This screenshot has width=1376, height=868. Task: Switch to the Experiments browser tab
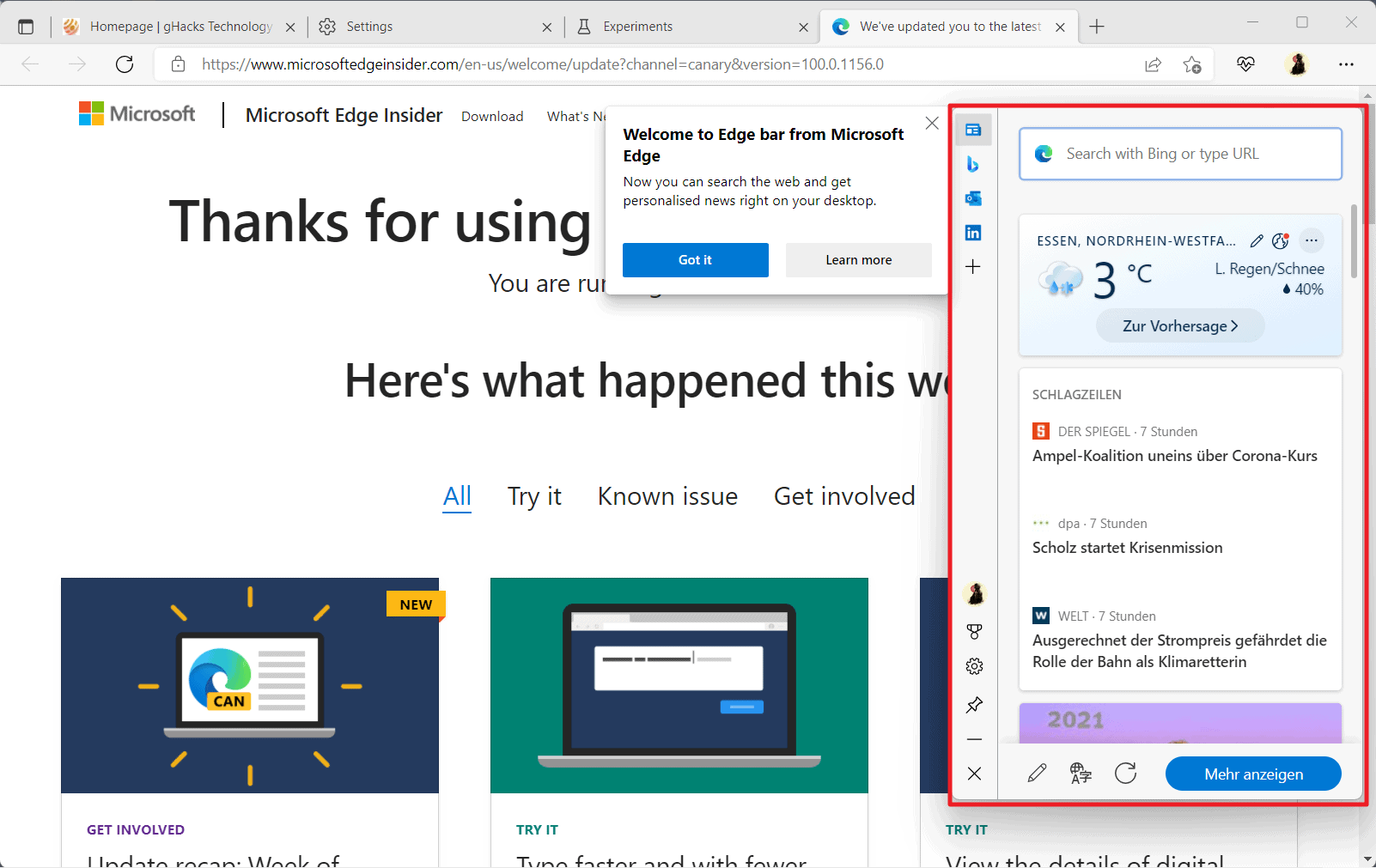click(x=636, y=26)
